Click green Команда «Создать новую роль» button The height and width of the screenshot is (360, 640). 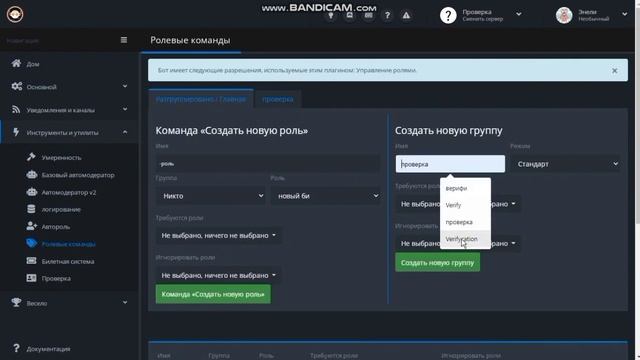tap(213, 294)
